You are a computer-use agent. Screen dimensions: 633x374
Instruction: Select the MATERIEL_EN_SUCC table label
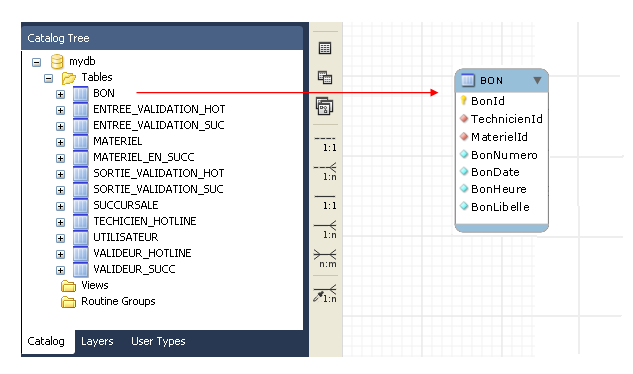(x=144, y=157)
